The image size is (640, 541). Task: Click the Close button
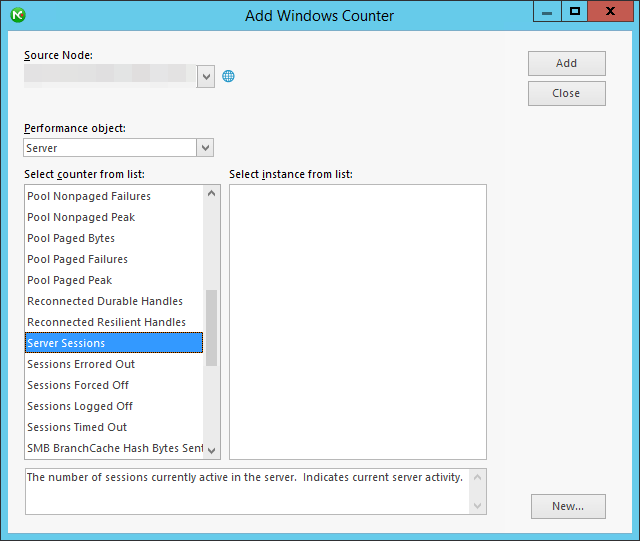pyautogui.click(x=567, y=94)
